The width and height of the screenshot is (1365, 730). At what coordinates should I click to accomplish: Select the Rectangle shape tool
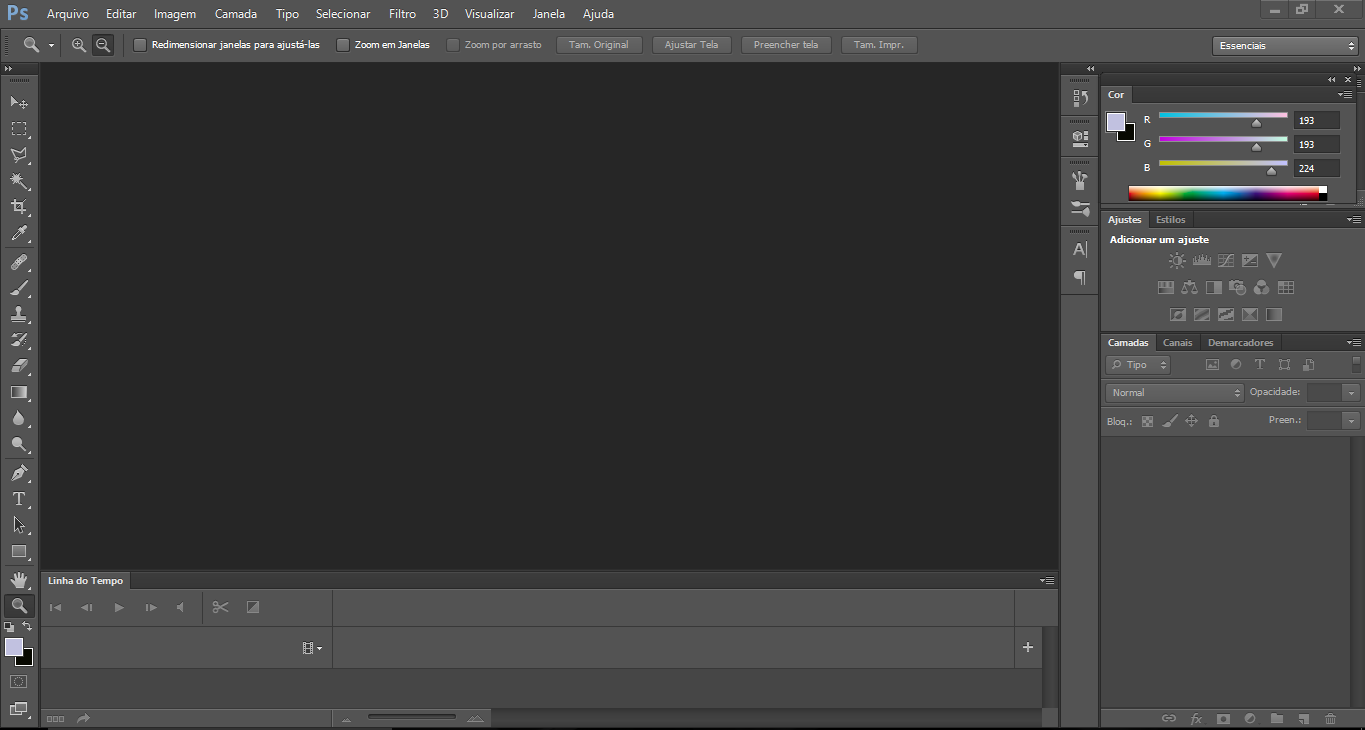[19, 551]
